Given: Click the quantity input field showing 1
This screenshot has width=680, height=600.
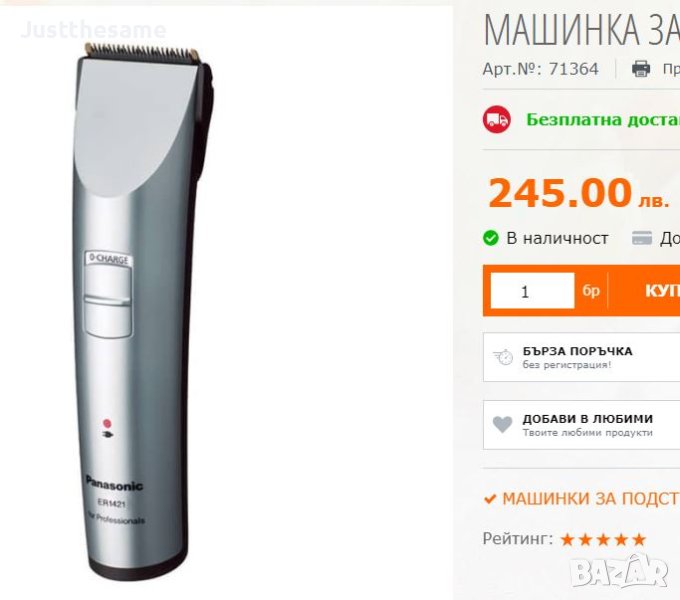Looking at the screenshot, I should (533, 291).
